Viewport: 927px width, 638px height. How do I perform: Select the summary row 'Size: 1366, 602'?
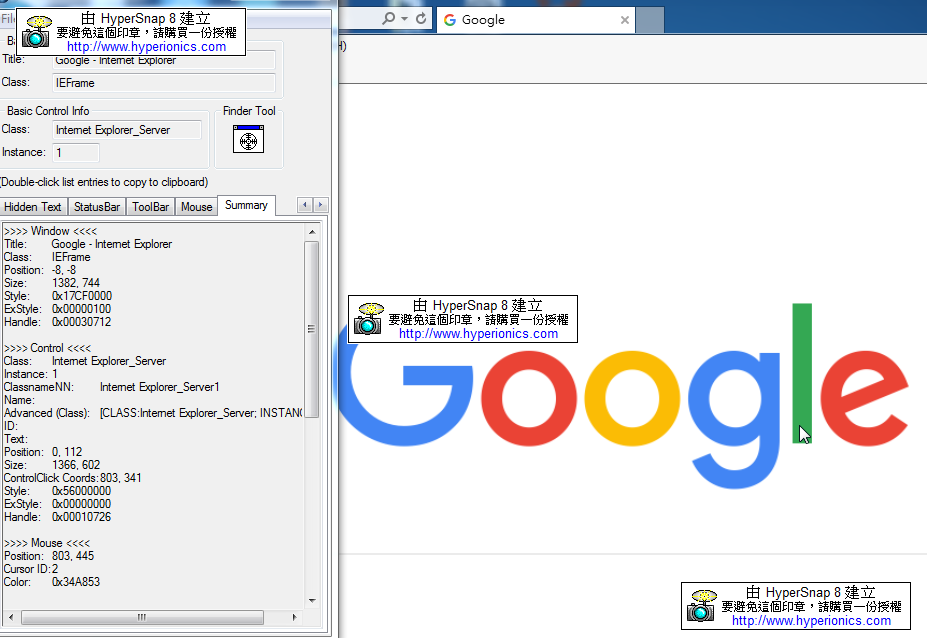(52, 465)
